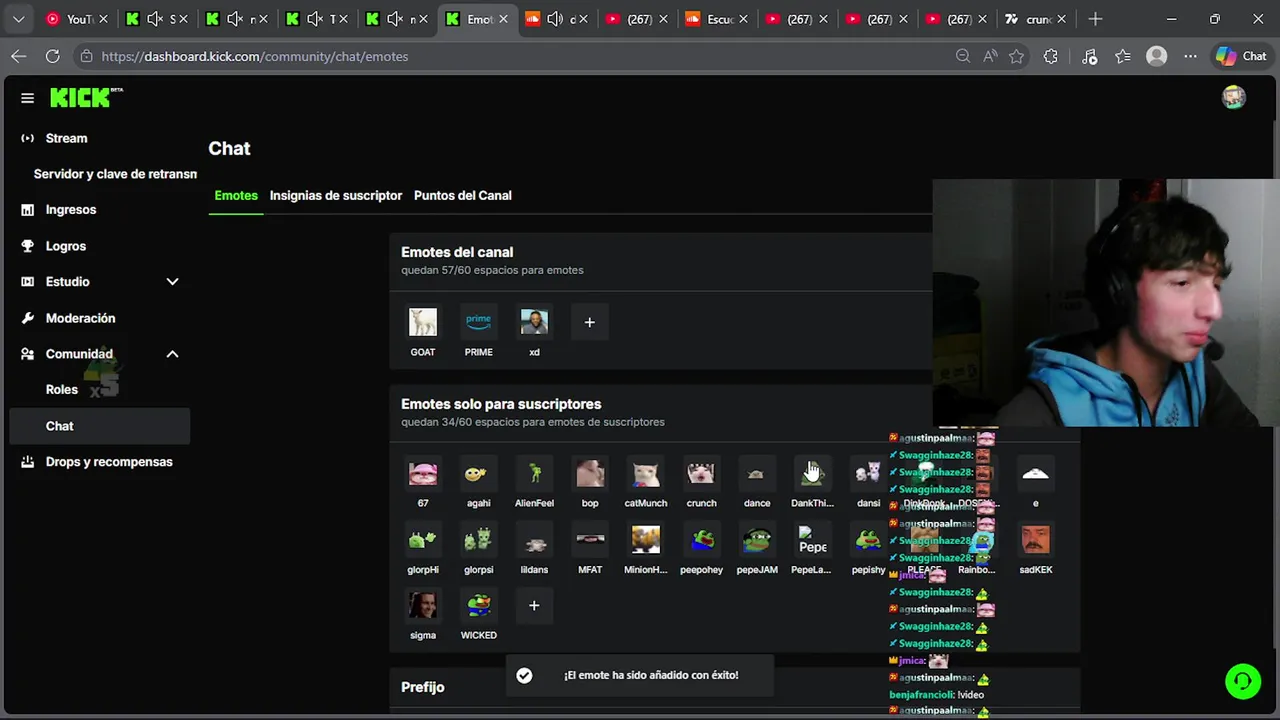Select the dance emote
1280x720 pixels.
757,473
